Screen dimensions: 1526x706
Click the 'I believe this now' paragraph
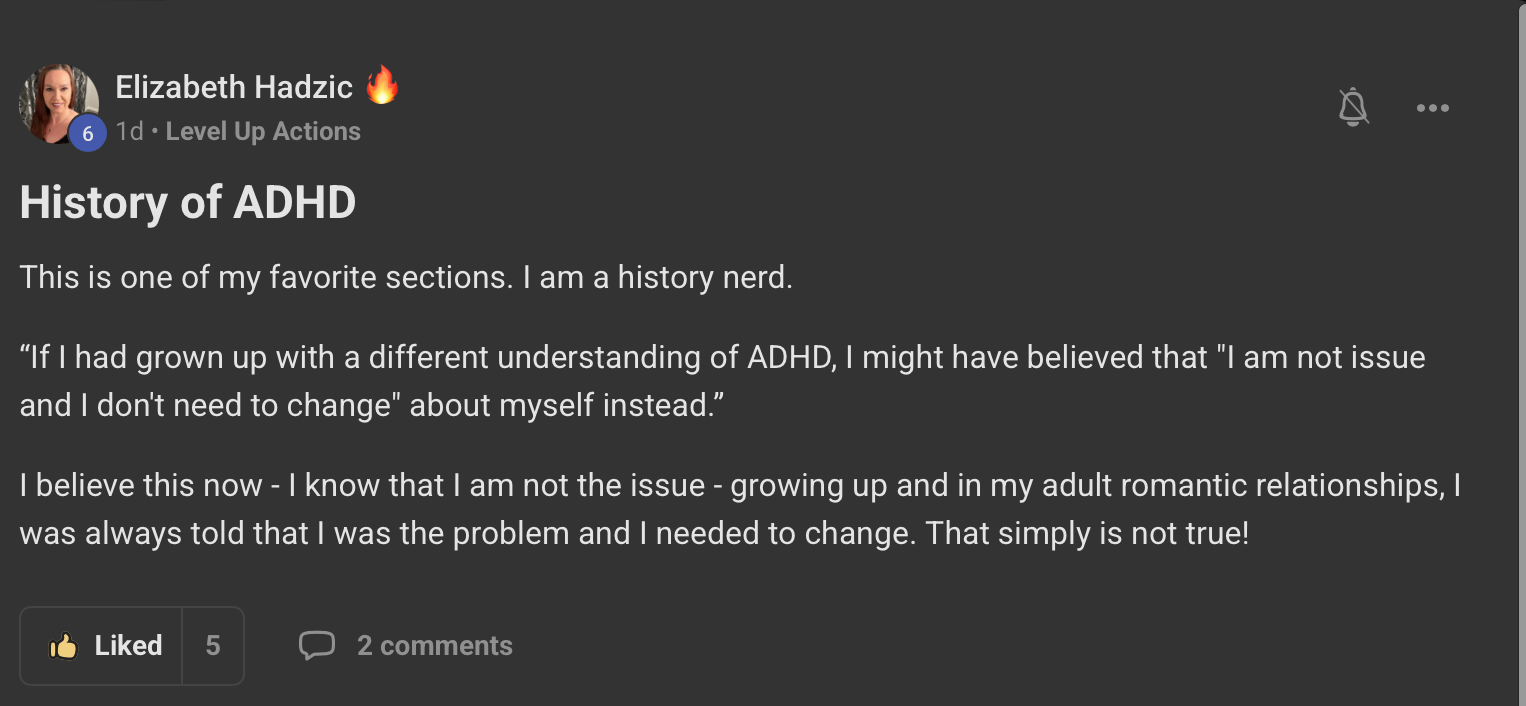(x=738, y=509)
